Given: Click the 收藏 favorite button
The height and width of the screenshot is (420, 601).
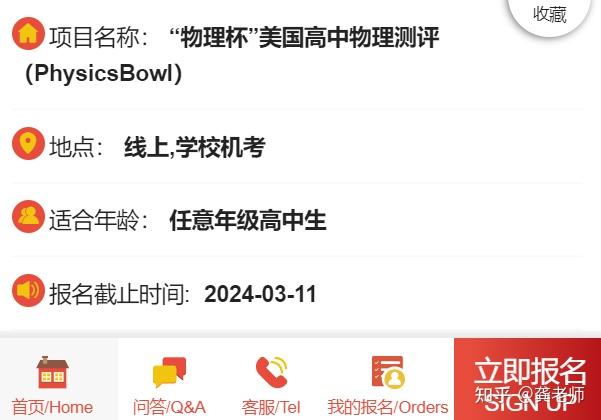Looking at the screenshot, I should point(549,14).
